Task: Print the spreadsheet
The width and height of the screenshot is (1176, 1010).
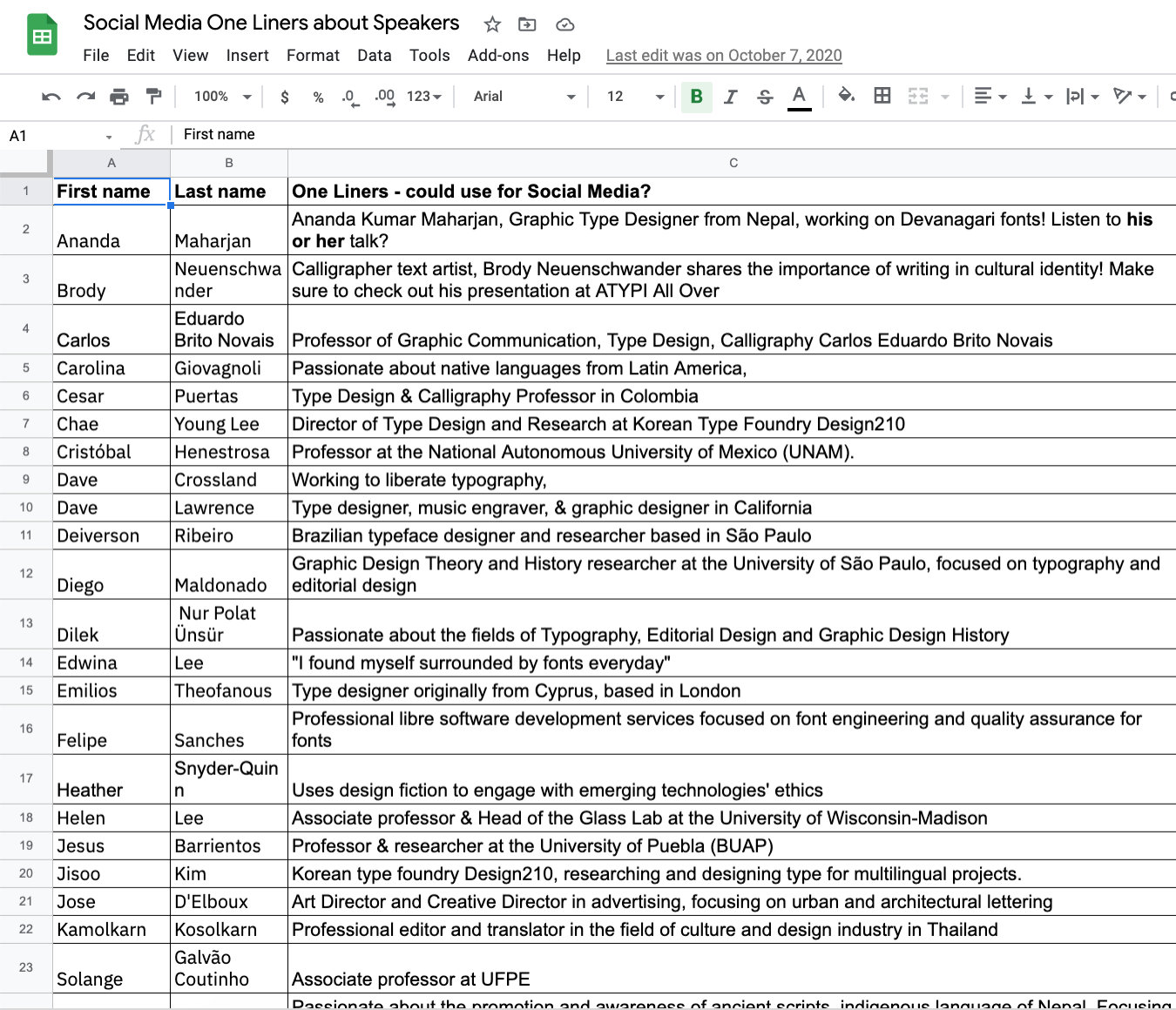Action: coord(119,97)
